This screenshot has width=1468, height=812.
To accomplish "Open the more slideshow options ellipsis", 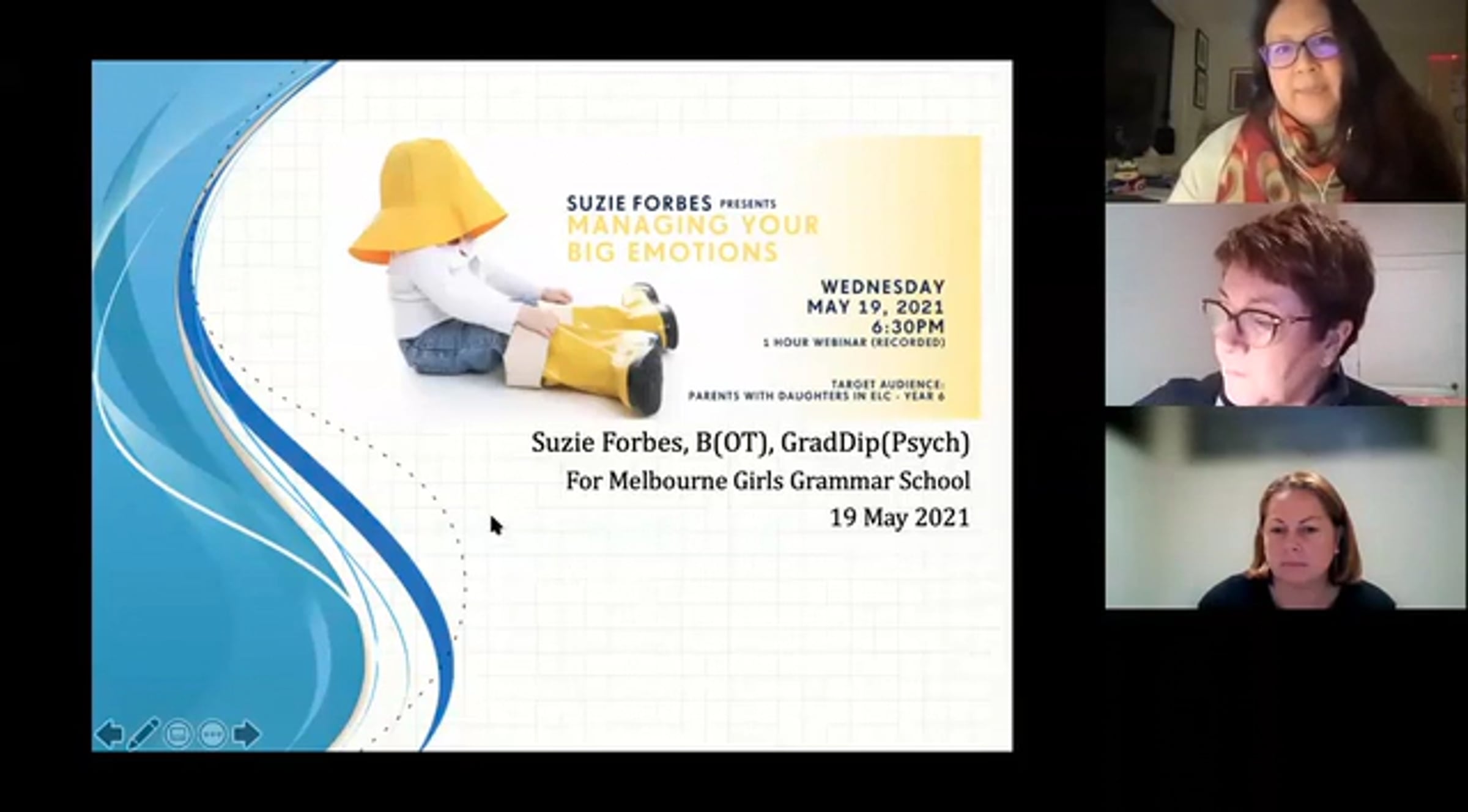I will [212, 734].
